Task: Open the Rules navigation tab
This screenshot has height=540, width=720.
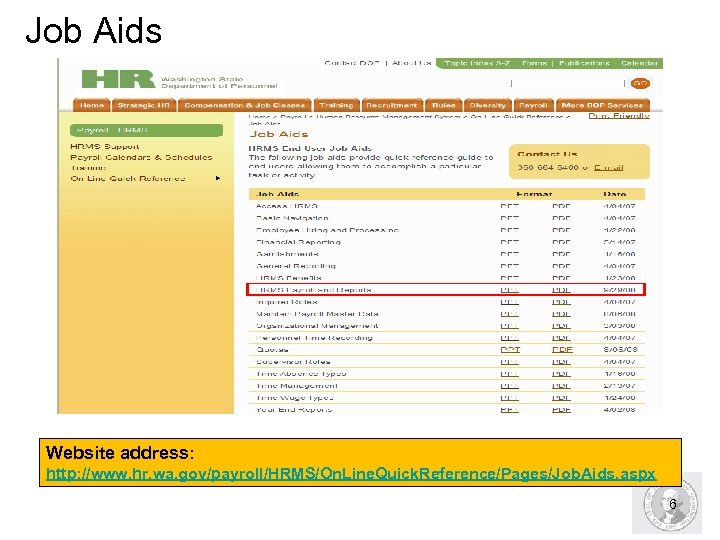Action: tap(444, 105)
